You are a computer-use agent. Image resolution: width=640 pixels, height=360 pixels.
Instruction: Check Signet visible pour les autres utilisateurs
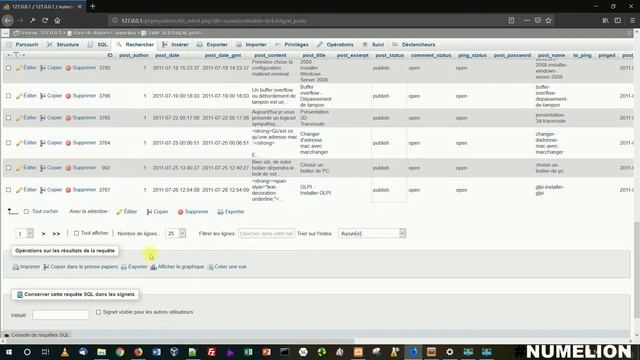tap(98, 312)
